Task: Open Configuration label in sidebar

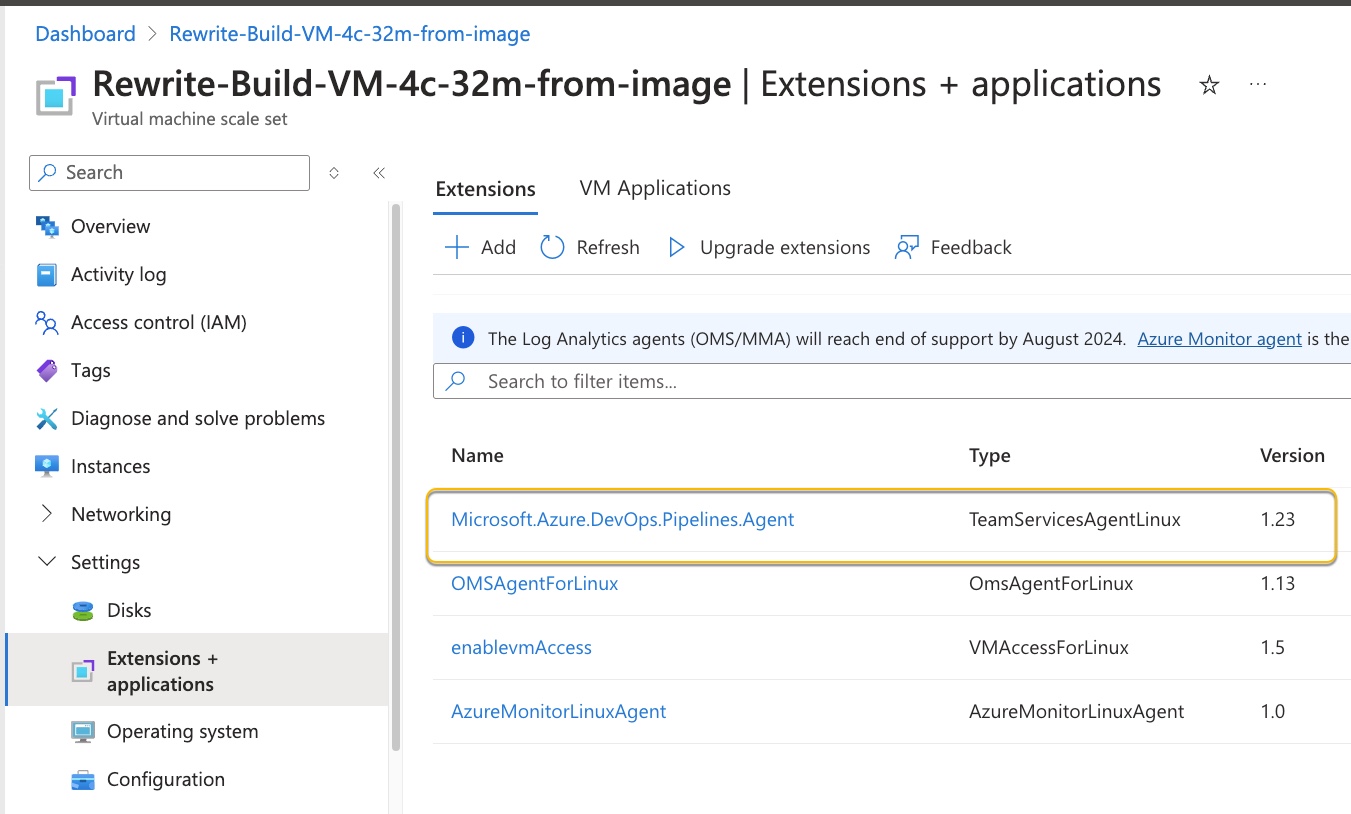Action: tap(165, 779)
